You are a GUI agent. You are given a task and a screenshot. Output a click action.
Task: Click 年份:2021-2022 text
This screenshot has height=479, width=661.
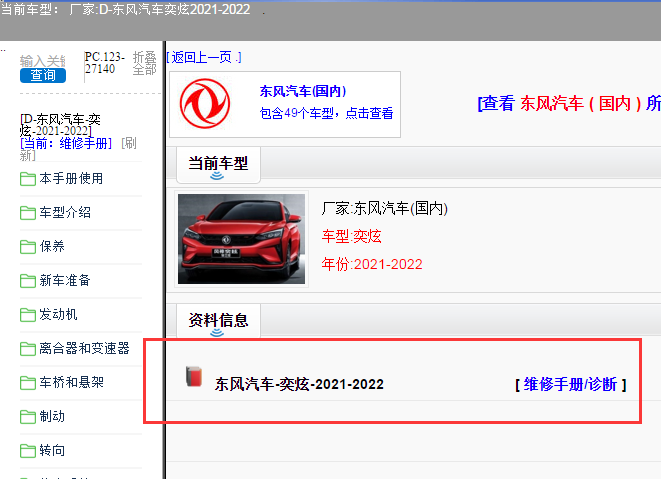click(x=372, y=264)
